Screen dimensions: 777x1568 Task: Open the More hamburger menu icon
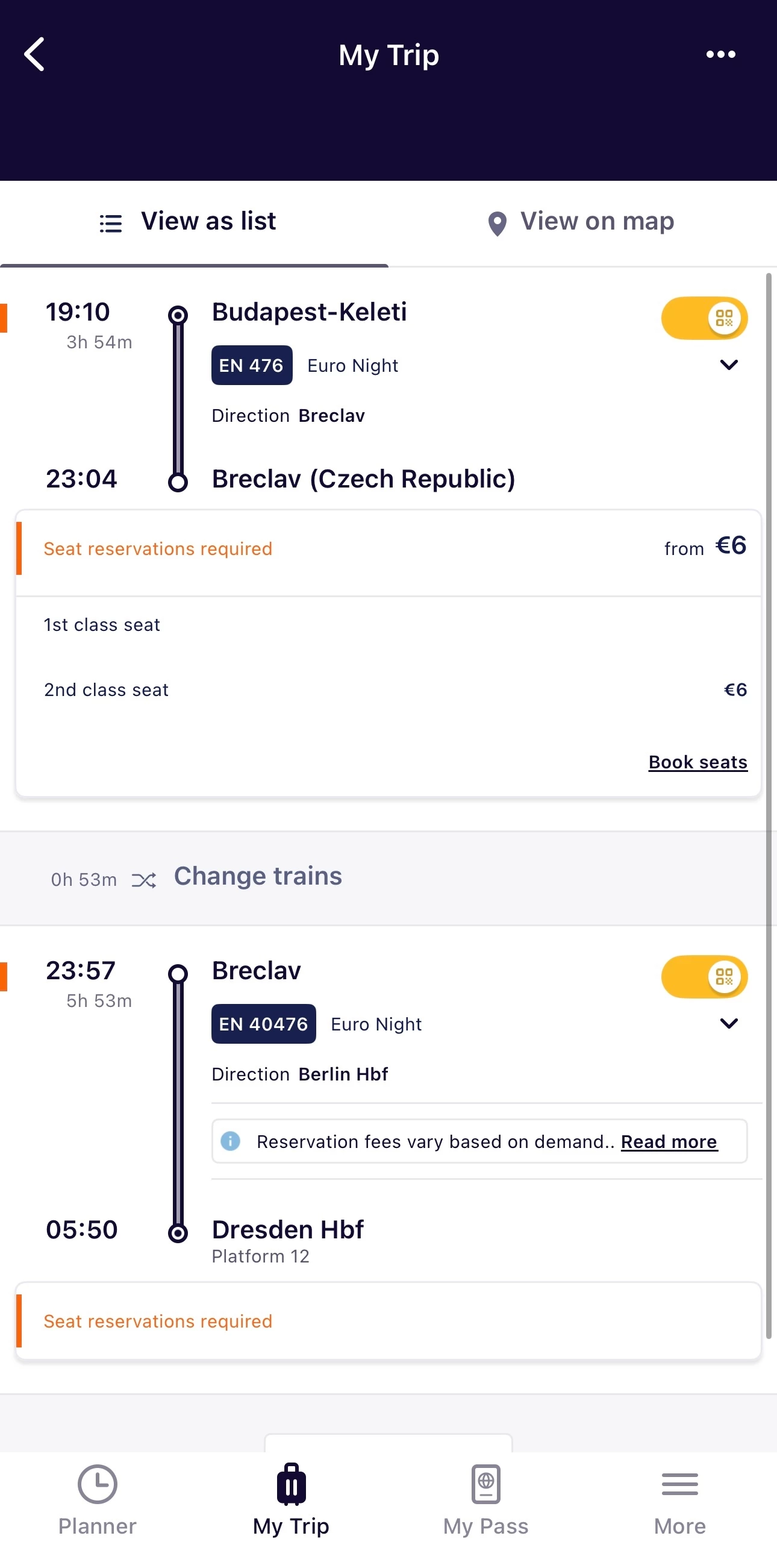coord(679,1484)
